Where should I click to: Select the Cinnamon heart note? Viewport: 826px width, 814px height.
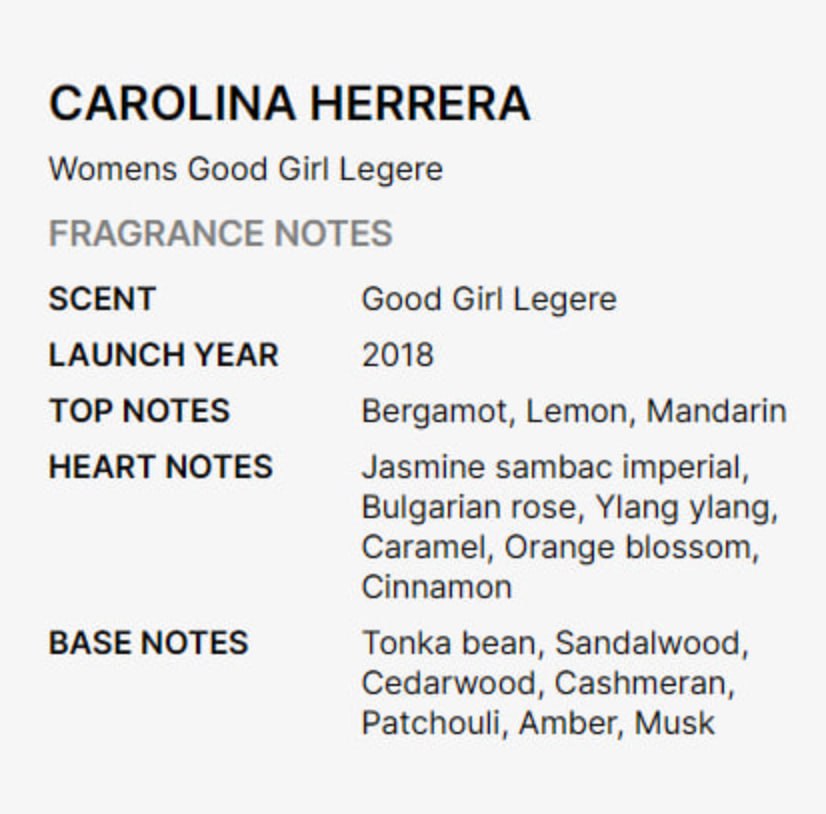pyautogui.click(x=436, y=587)
